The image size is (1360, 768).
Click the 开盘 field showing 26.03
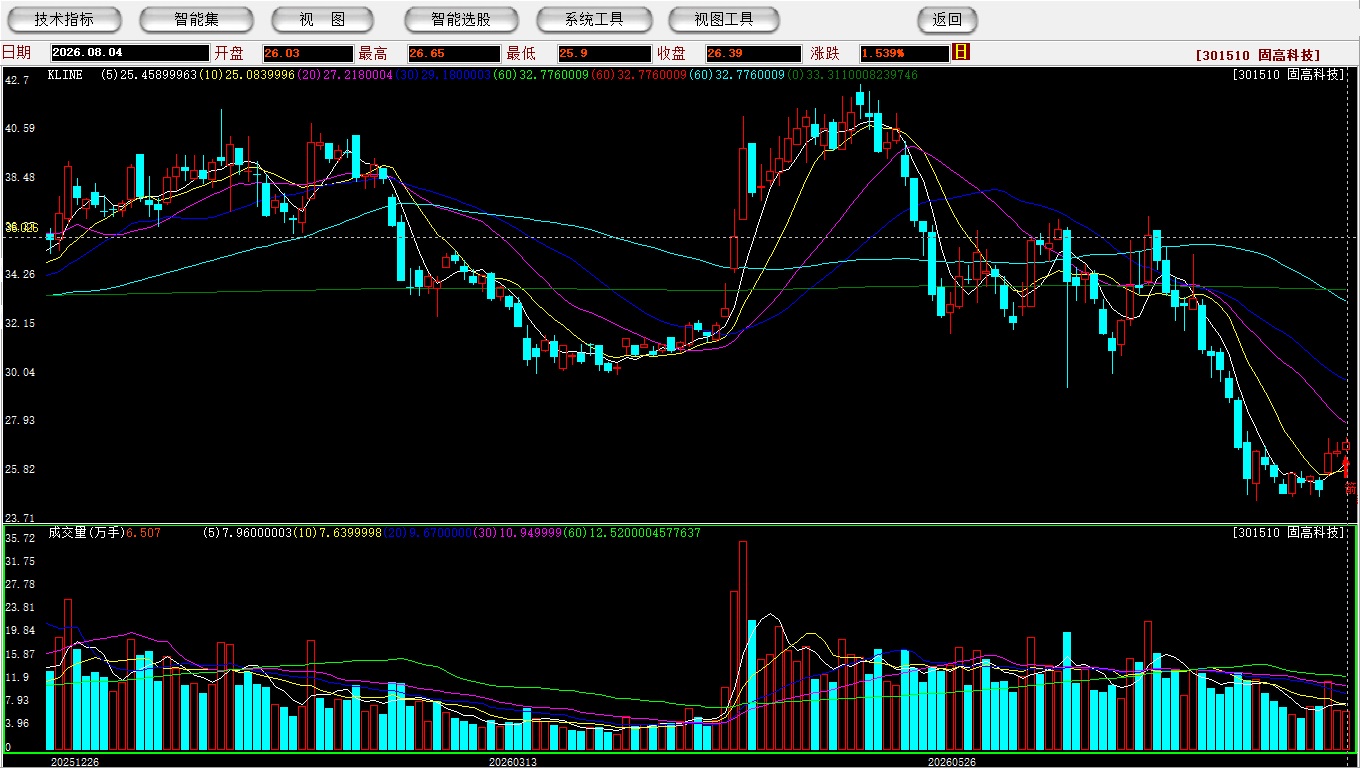click(x=308, y=53)
